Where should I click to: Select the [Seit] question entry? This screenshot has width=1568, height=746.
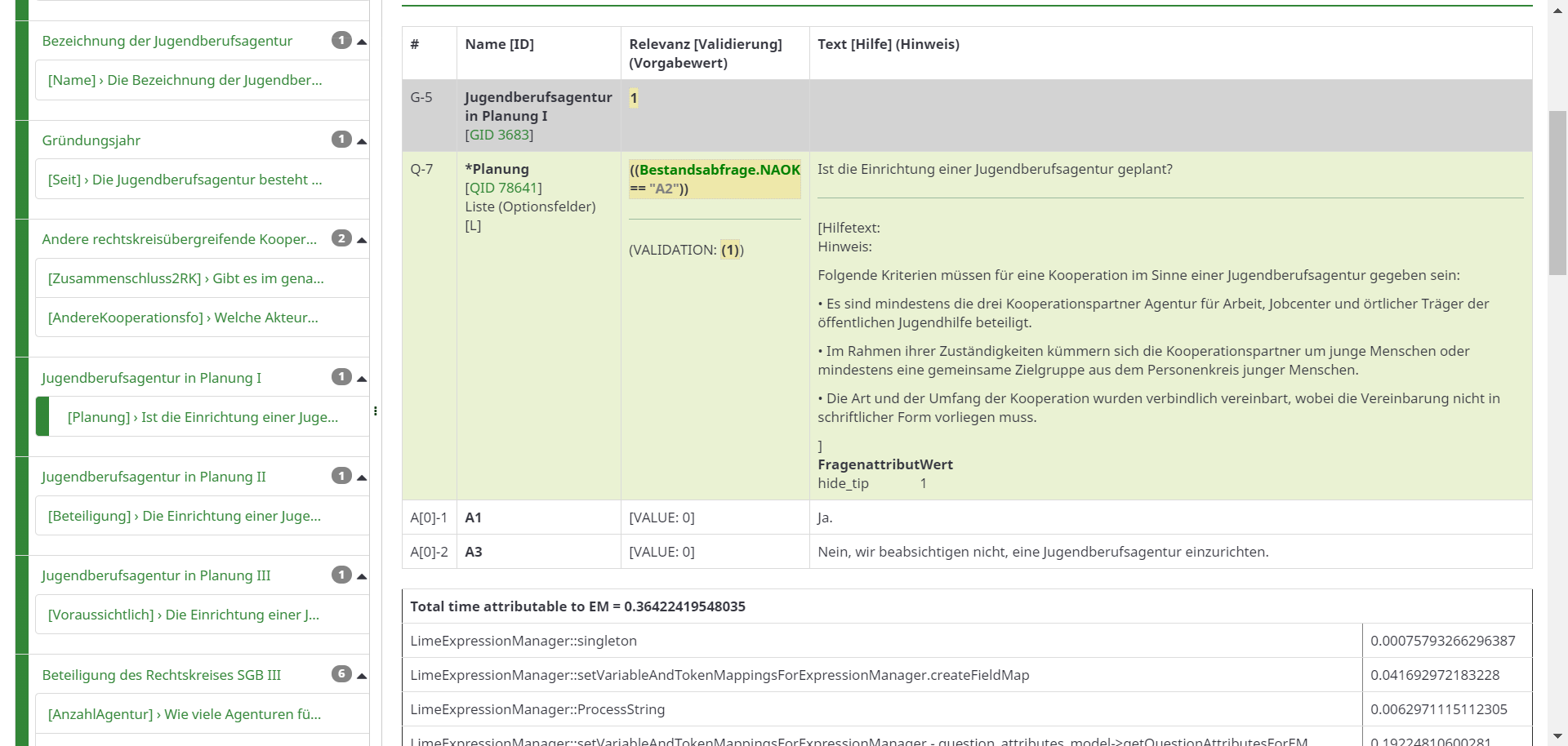(x=185, y=180)
